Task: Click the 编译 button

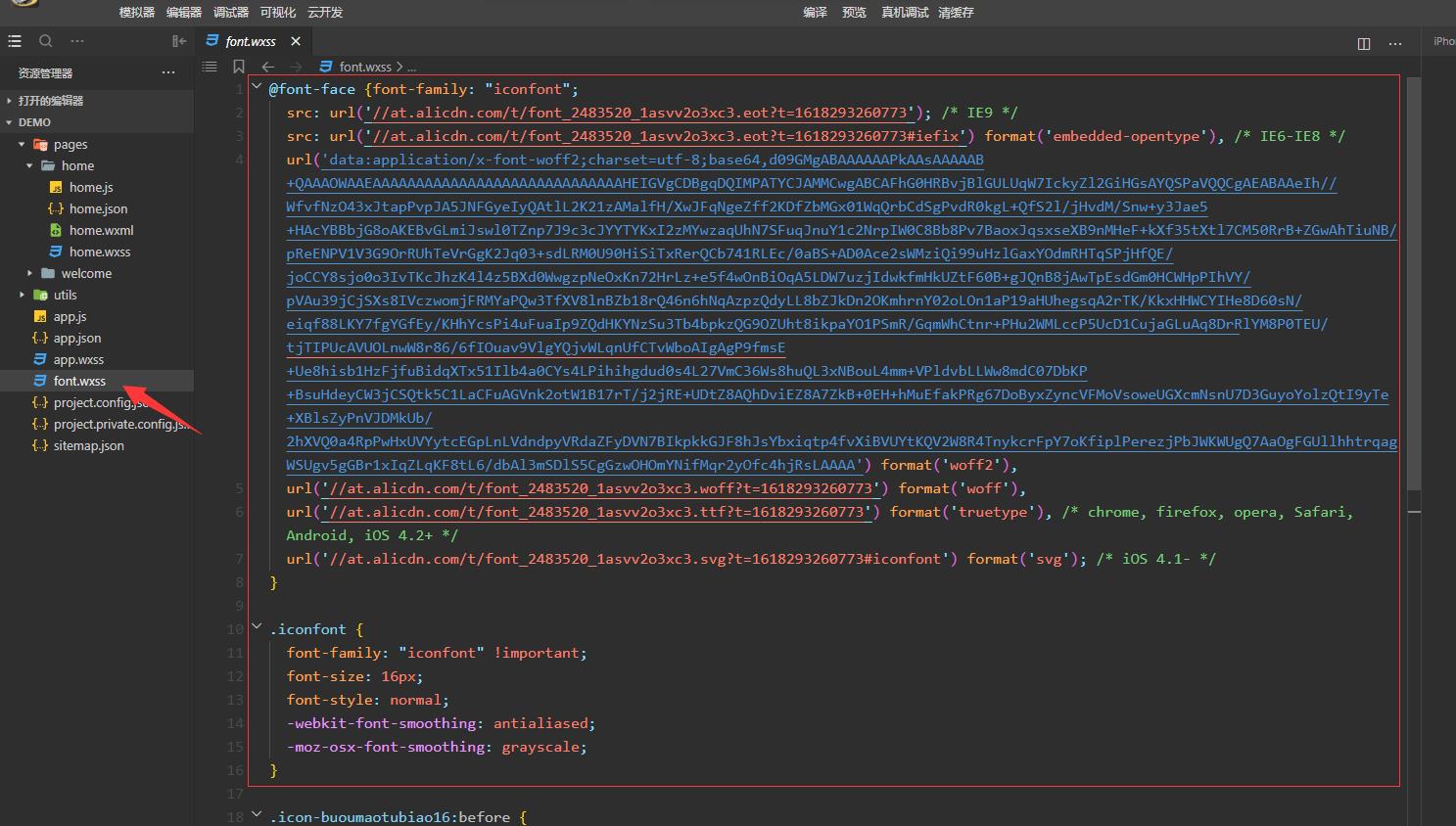Action: click(816, 13)
